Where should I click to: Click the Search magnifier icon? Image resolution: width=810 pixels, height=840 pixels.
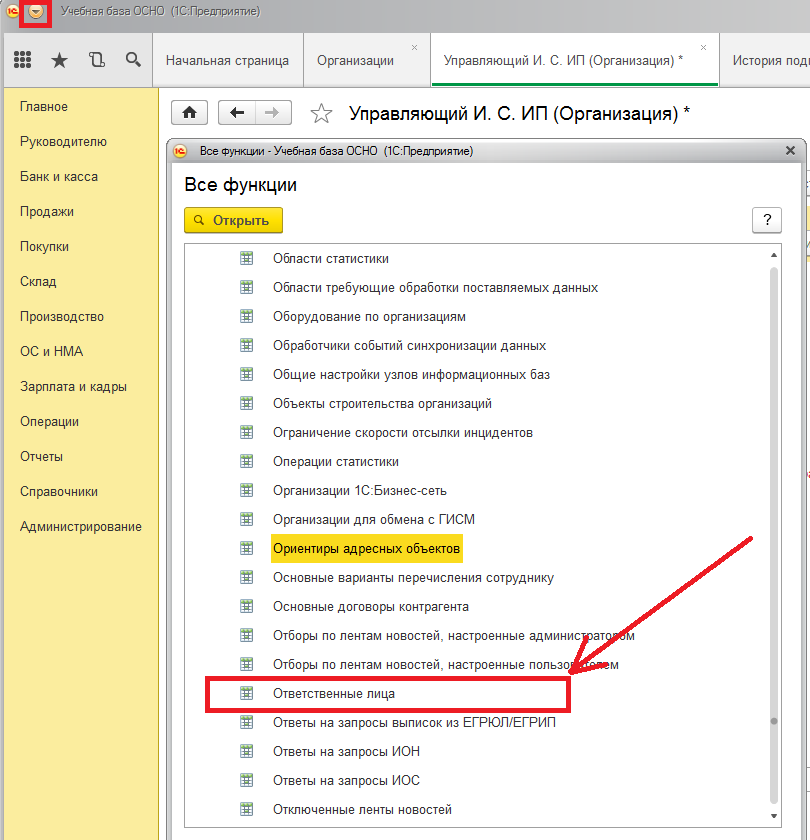point(133,59)
